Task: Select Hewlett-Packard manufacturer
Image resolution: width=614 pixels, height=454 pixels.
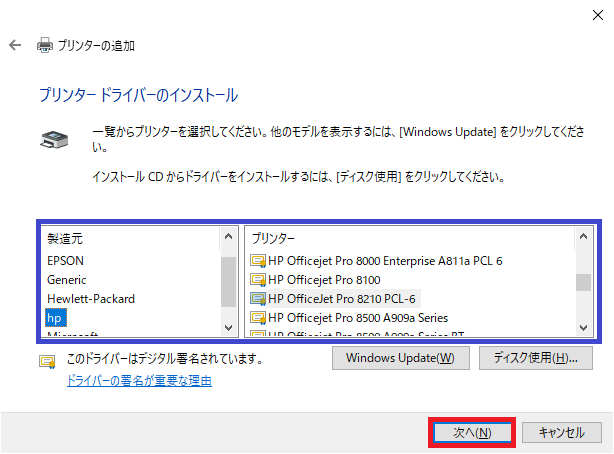Action: 91,299
